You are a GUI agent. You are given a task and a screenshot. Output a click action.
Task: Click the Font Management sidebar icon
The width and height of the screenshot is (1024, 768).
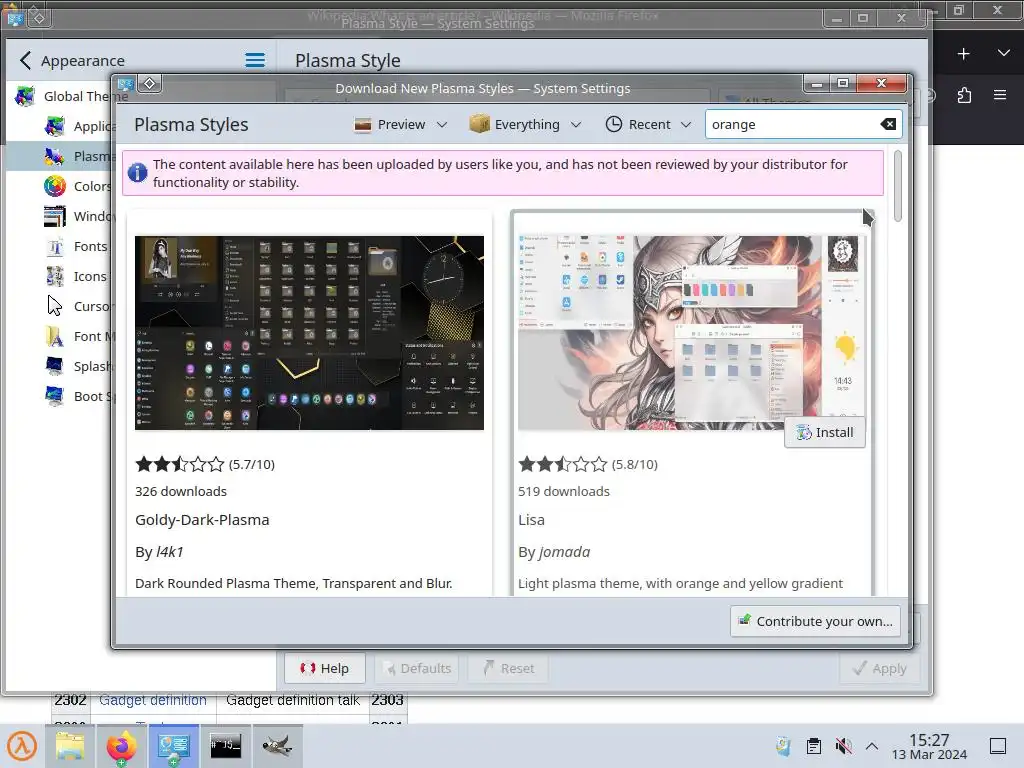tap(55, 336)
